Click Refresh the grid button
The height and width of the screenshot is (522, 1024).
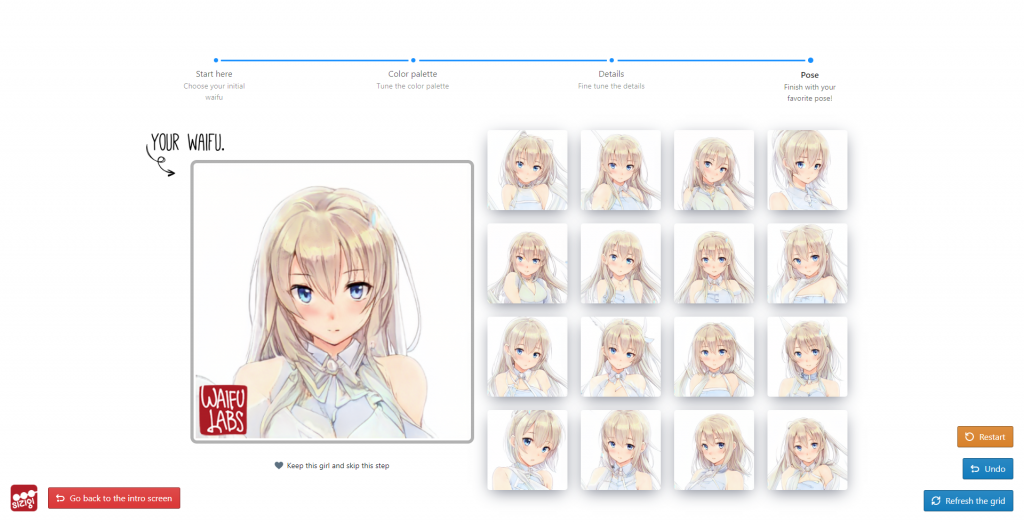(x=968, y=501)
